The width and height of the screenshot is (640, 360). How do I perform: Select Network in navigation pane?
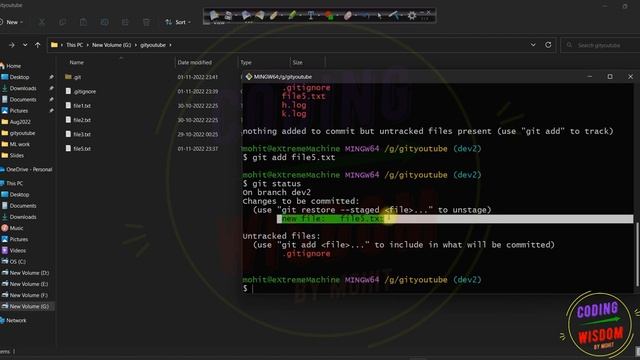tap(13, 320)
